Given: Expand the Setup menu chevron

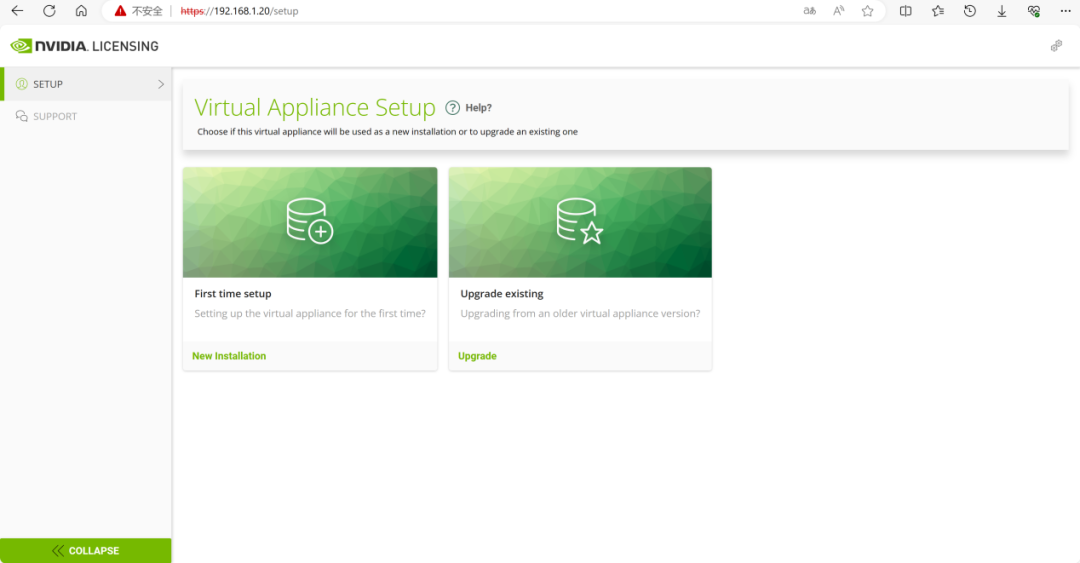Looking at the screenshot, I should click(161, 84).
